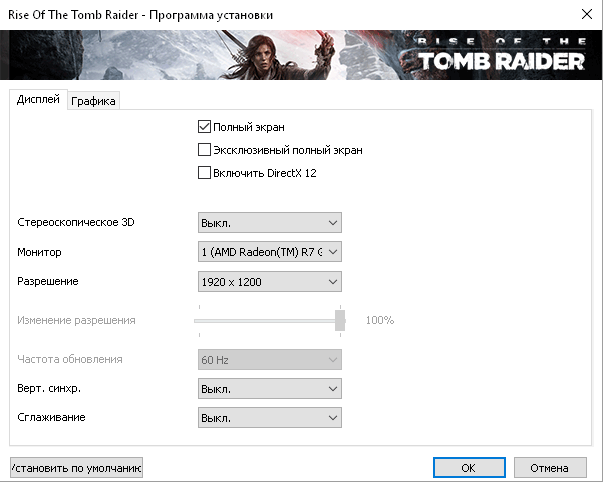This screenshot has height=483, width=604.
Task: Enable Эксклюзивный полный экран checkbox
Action: click(x=204, y=150)
